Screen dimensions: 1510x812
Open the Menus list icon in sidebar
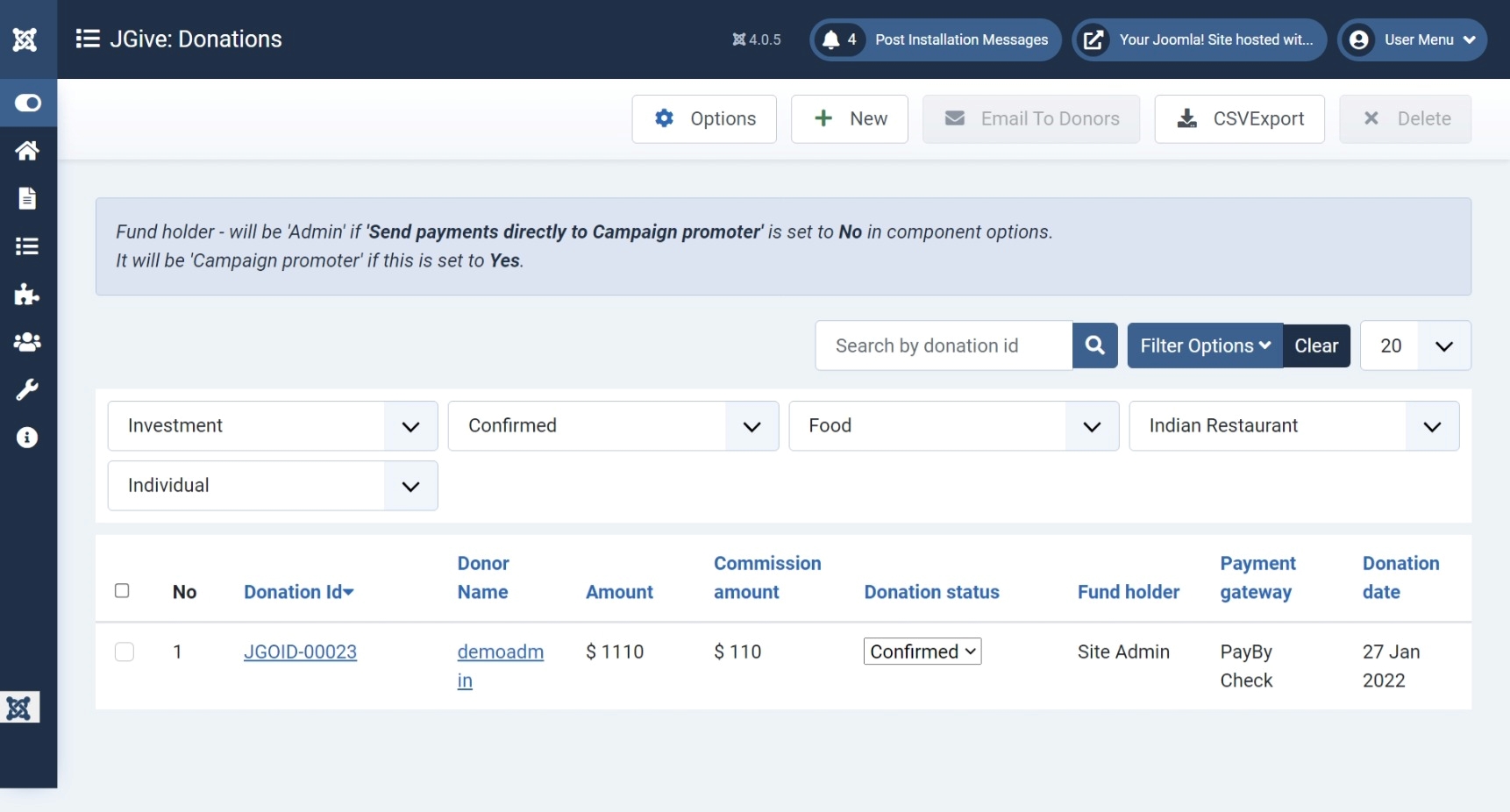(27, 246)
